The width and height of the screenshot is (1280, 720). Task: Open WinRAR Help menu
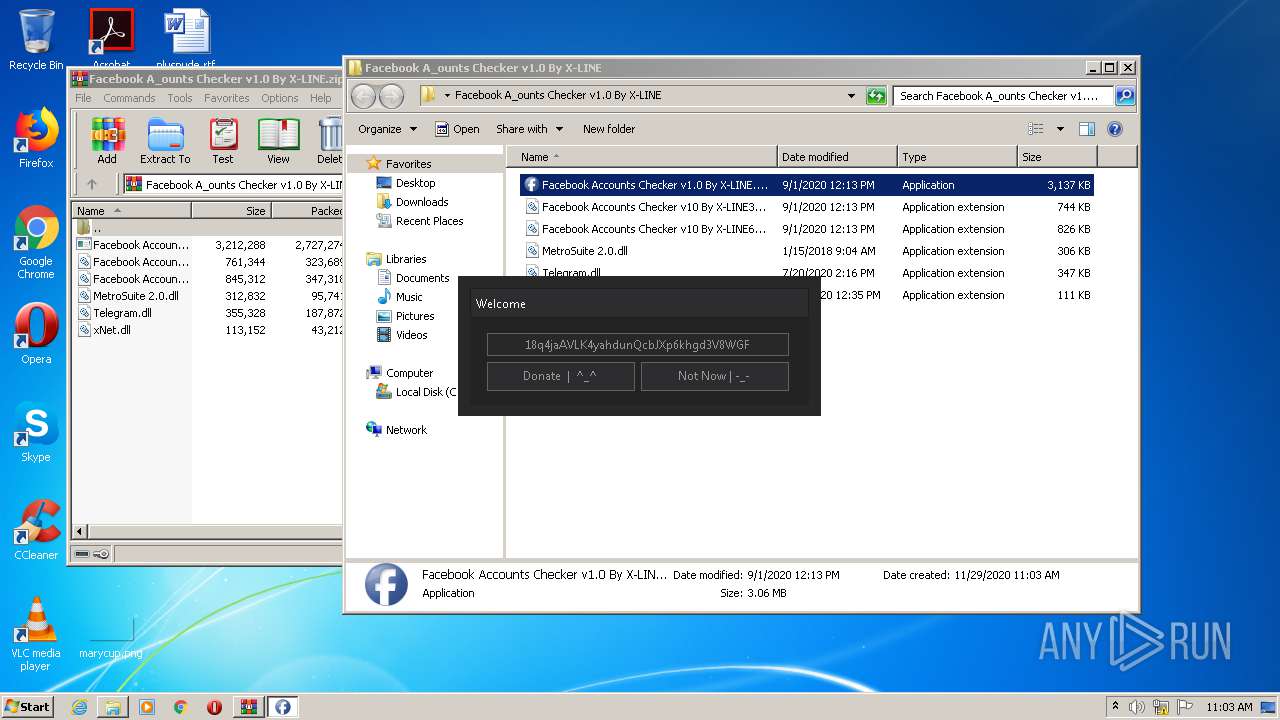click(x=320, y=98)
